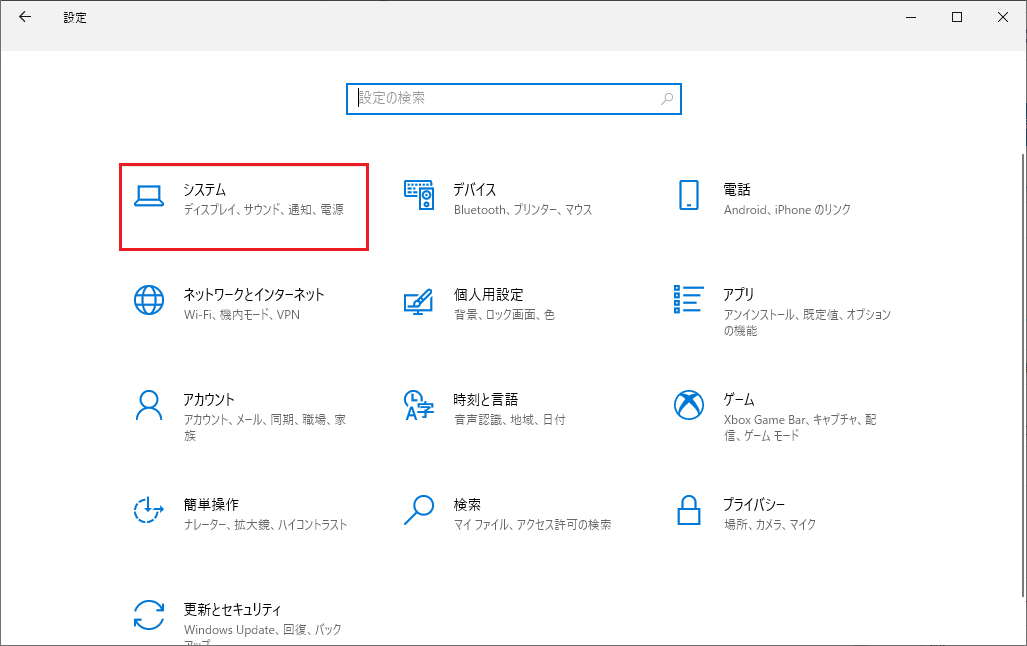Go back using the back arrow
Viewport: 1027px width, 646px height.
[x=25, y=17]
